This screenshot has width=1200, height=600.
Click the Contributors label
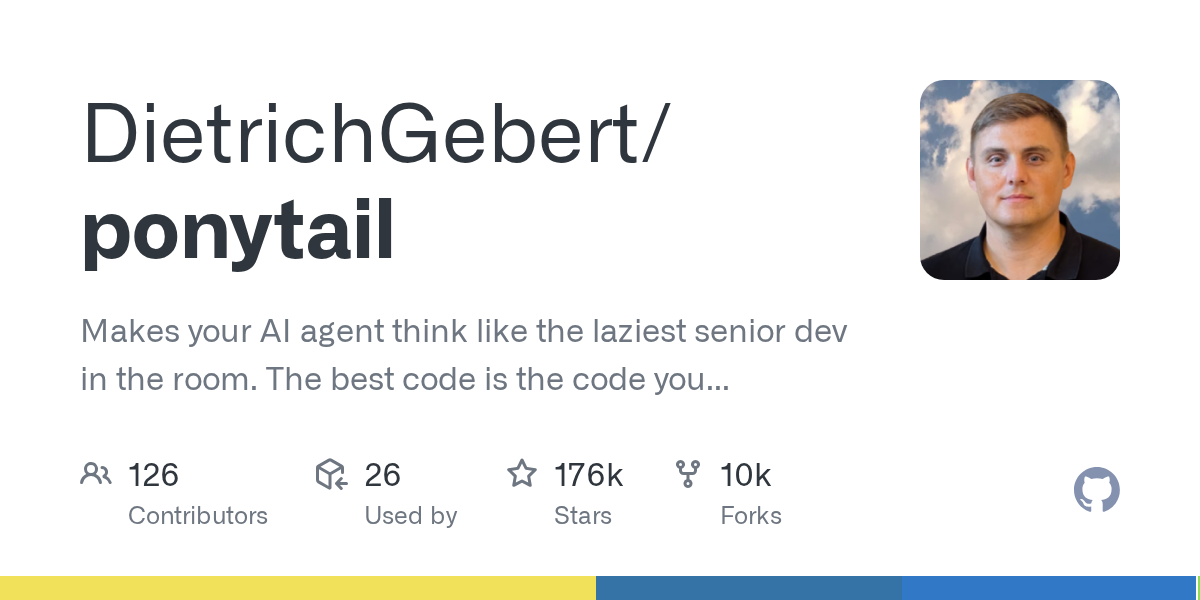click(x=198, y=516)
